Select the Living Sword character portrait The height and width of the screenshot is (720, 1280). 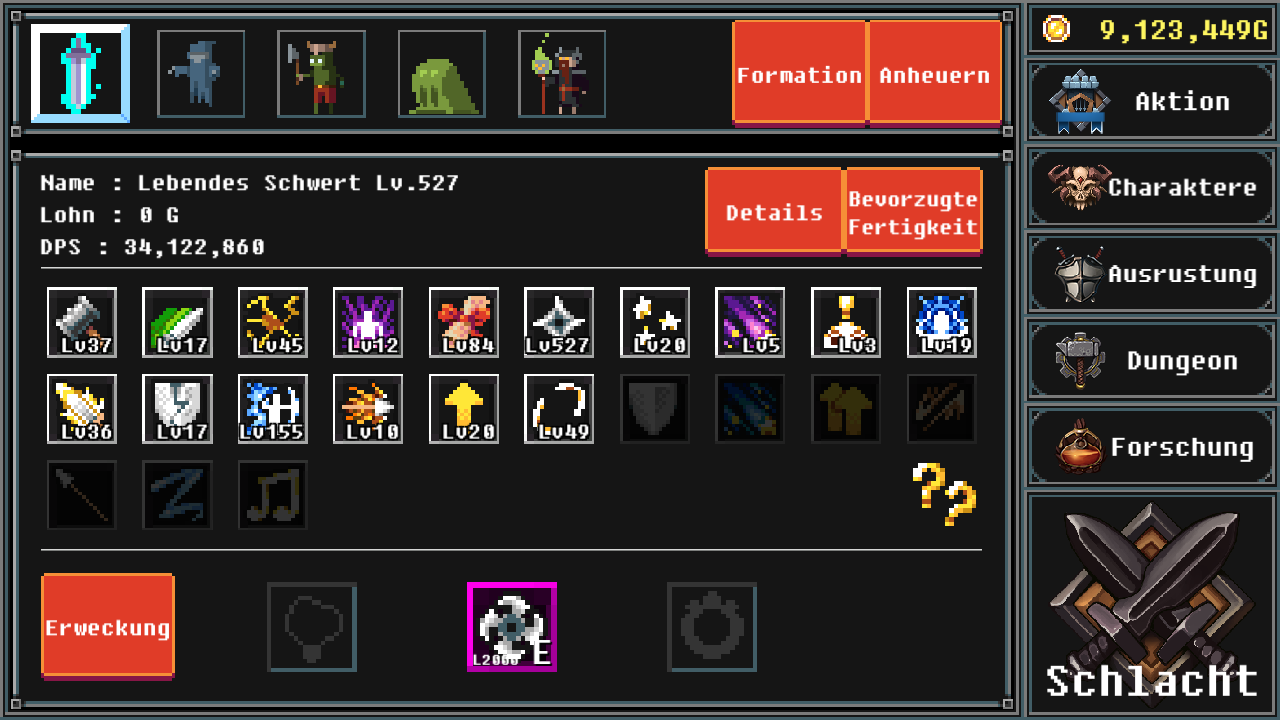80,73
